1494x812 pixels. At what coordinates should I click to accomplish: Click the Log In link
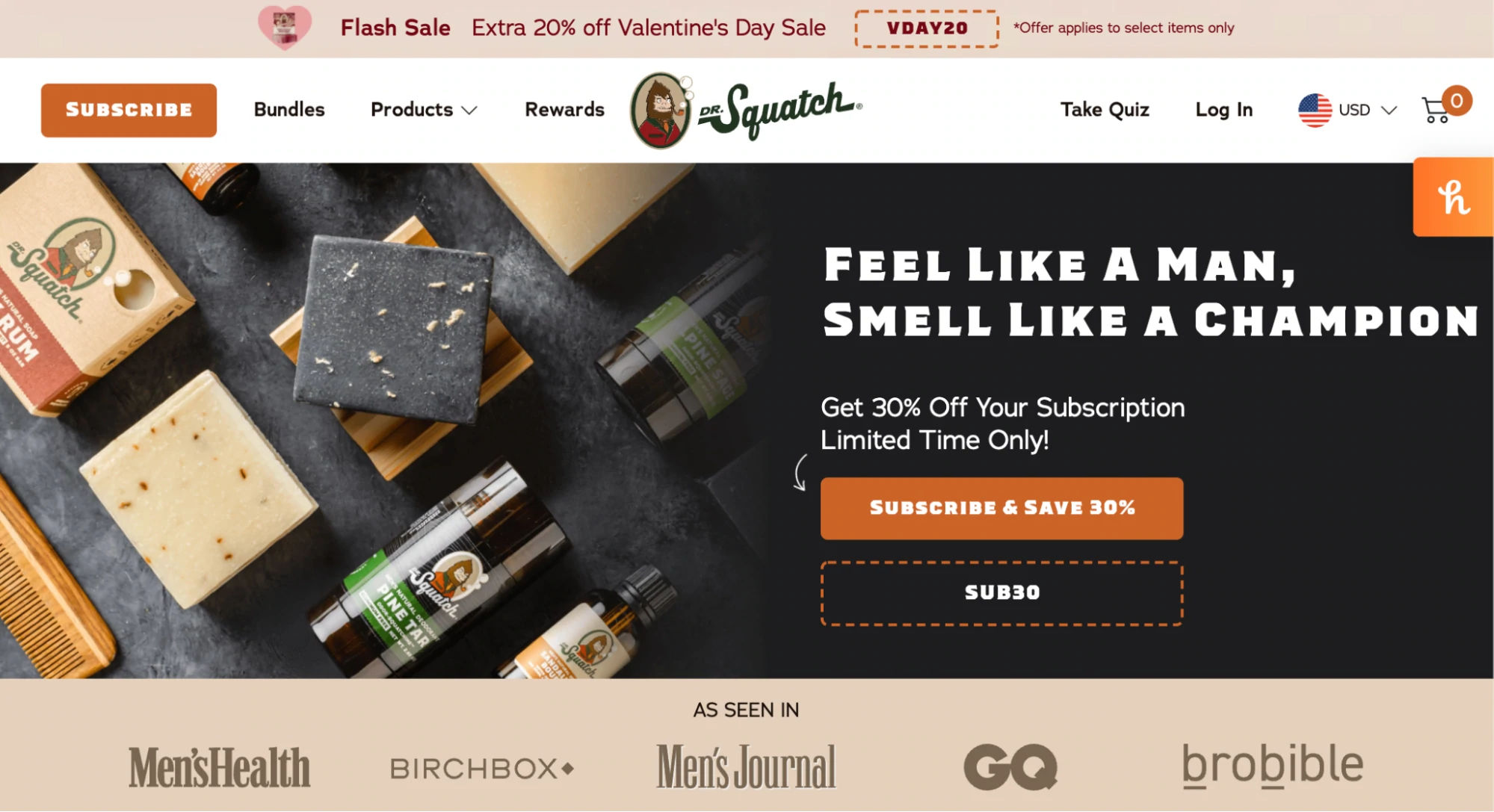tap(1223, 110)
